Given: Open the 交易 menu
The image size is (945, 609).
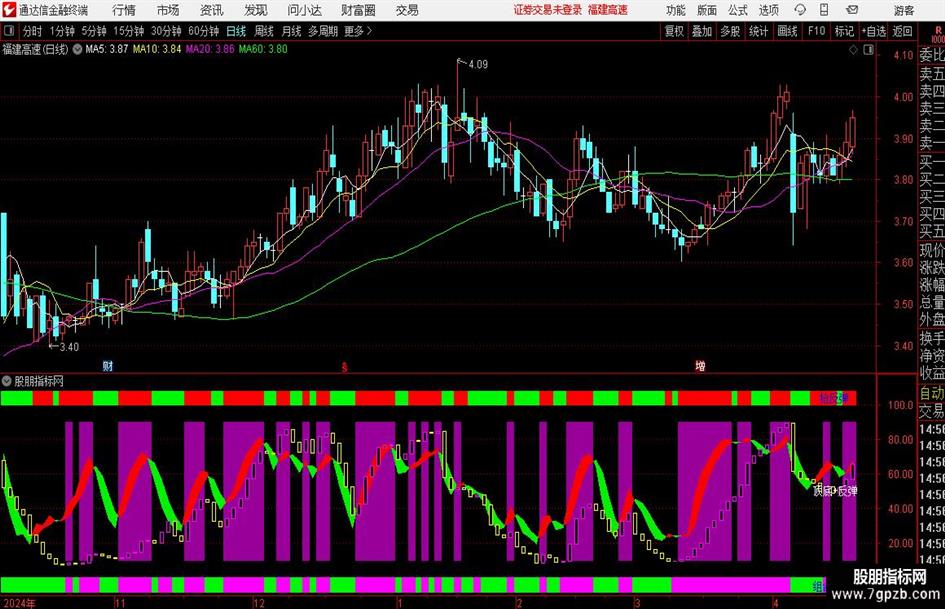Looking at the screenshot, I should point(407,10).
